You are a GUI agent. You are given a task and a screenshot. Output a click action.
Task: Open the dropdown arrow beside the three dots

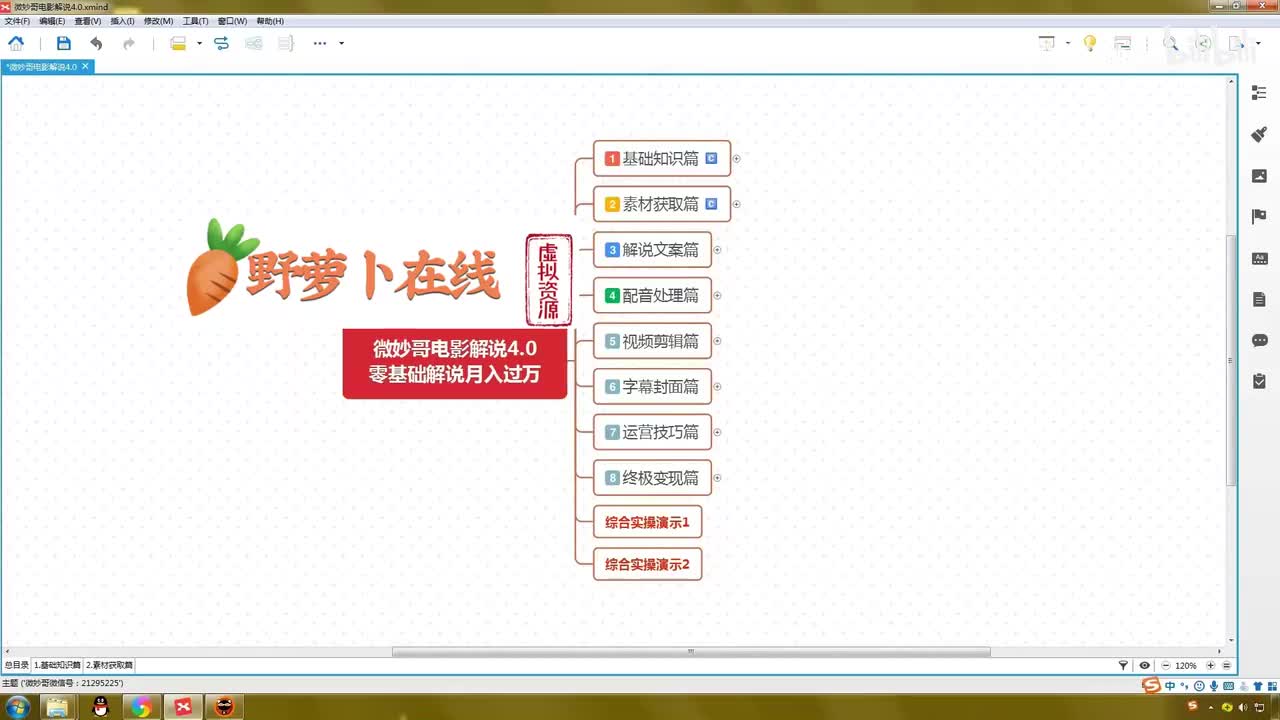tap(341, 44)
